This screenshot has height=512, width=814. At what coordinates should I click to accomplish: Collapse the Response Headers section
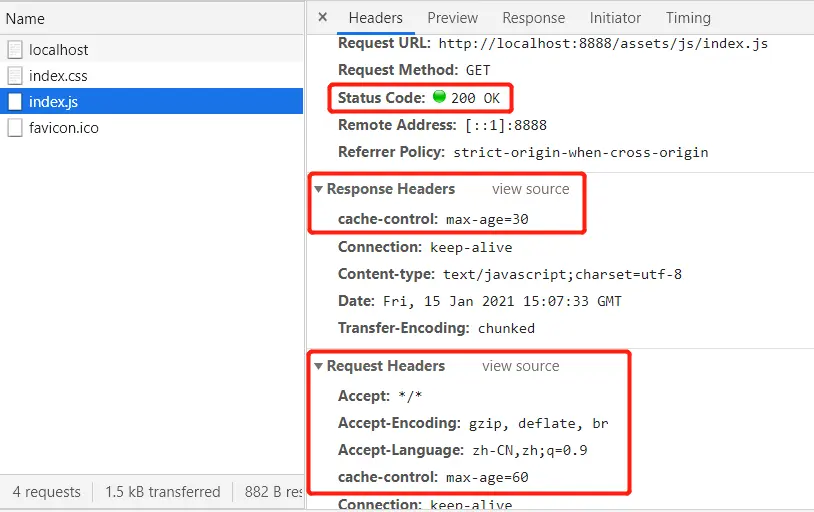pos(319,189)
